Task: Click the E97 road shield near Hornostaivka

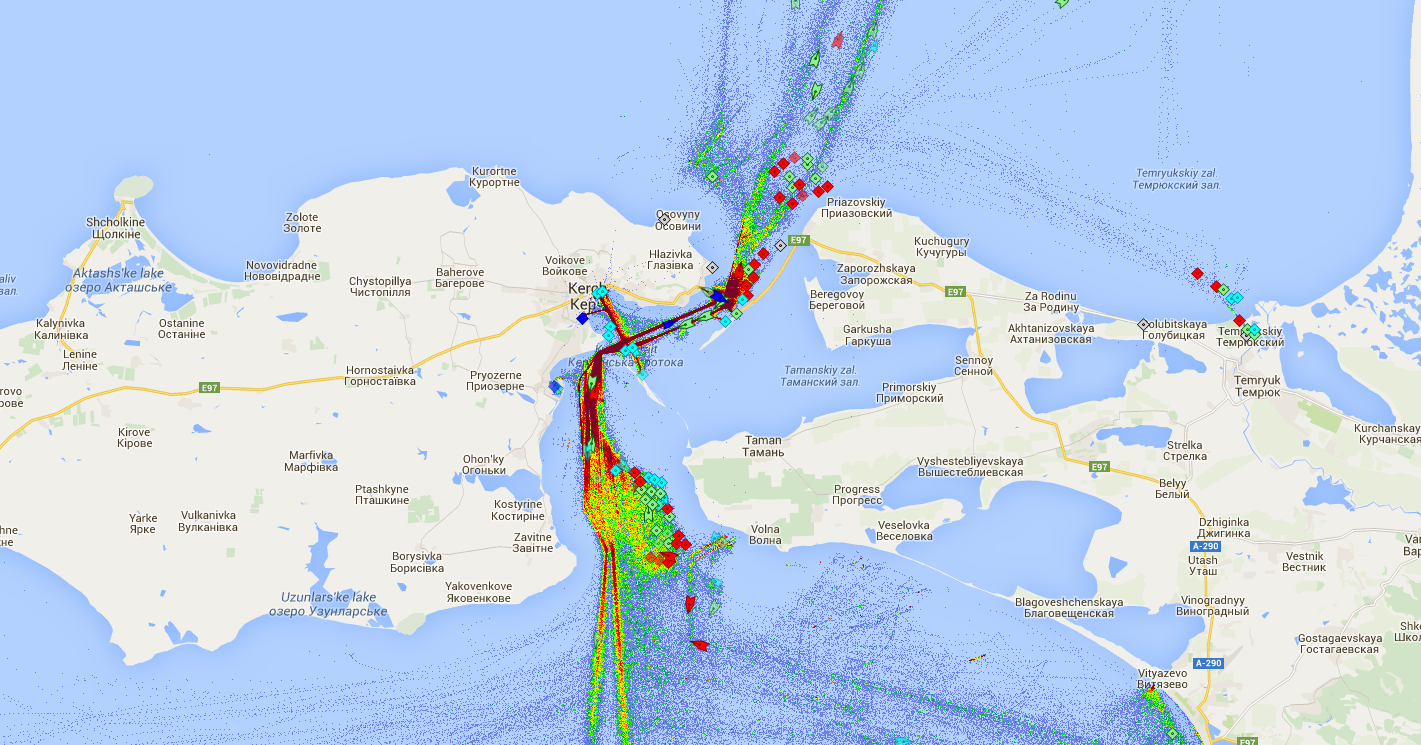Action: (x=208, y=386)
